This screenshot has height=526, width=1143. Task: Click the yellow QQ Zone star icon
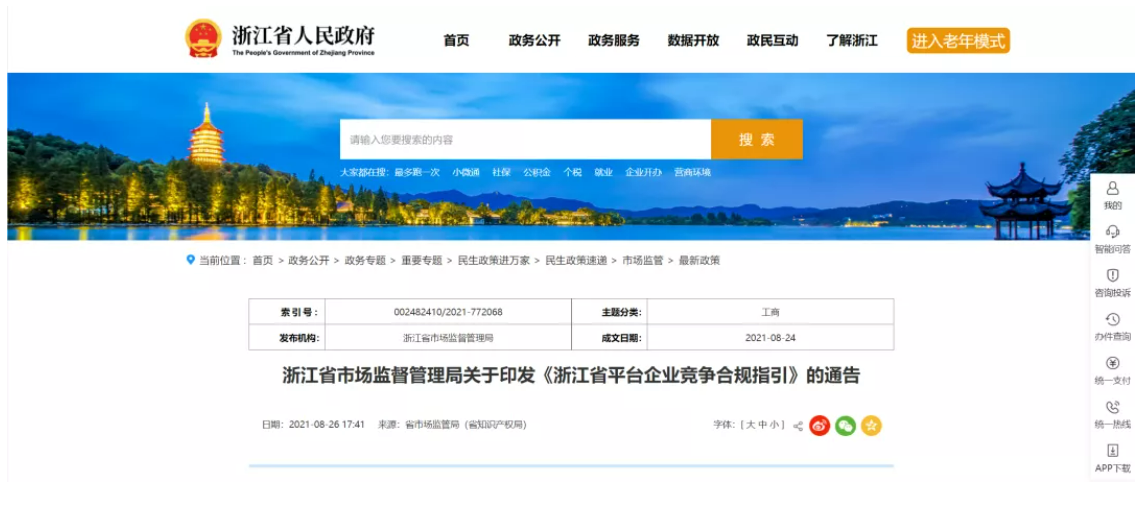871,425
